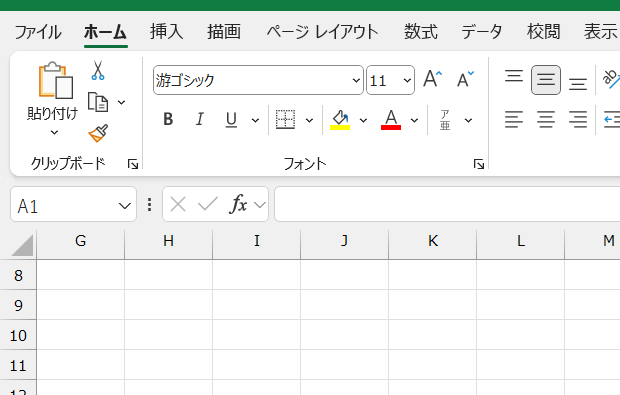
Task: Toggle Italic formatting
Action: pos(200,119)
